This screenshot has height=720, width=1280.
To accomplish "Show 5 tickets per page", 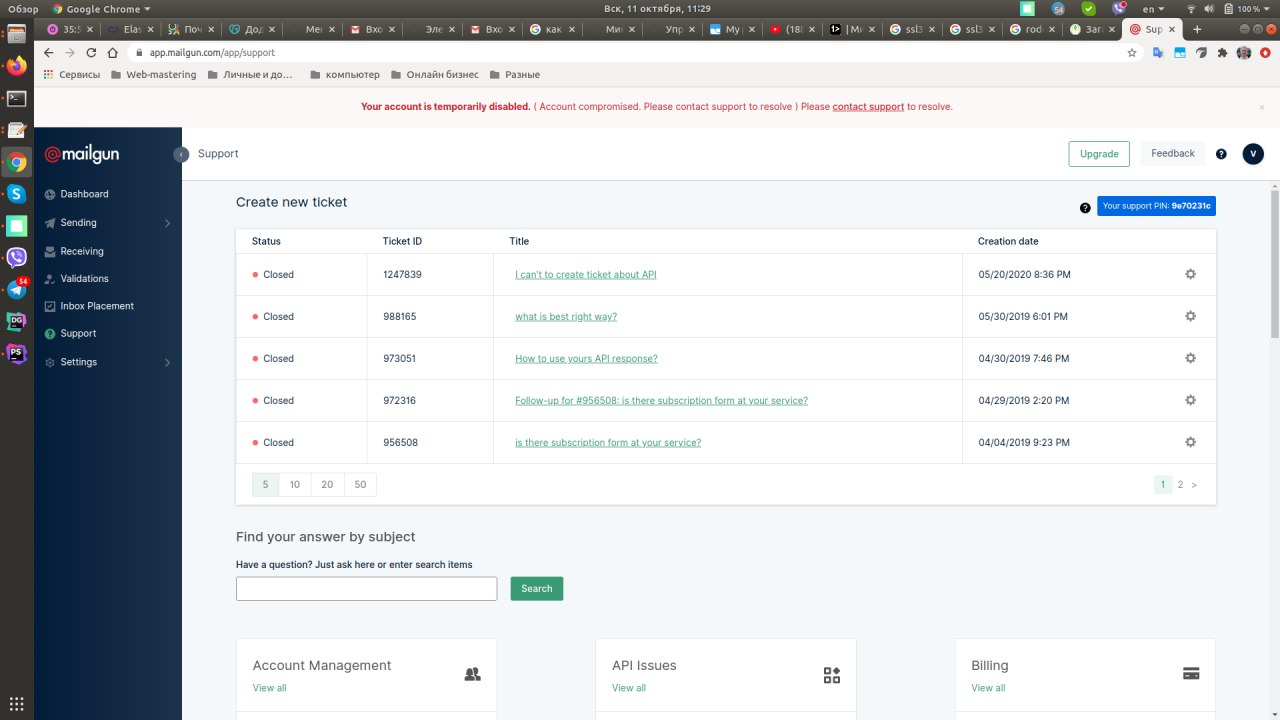I will tap(265, 484).
